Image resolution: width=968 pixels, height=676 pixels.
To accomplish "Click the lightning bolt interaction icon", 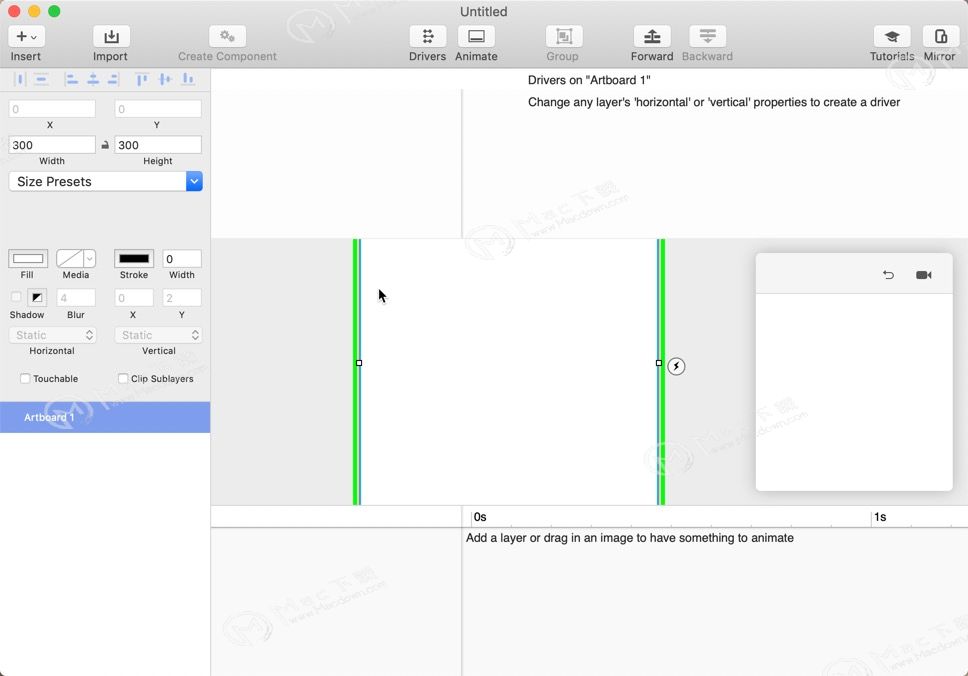I will (x=676, y=366).
